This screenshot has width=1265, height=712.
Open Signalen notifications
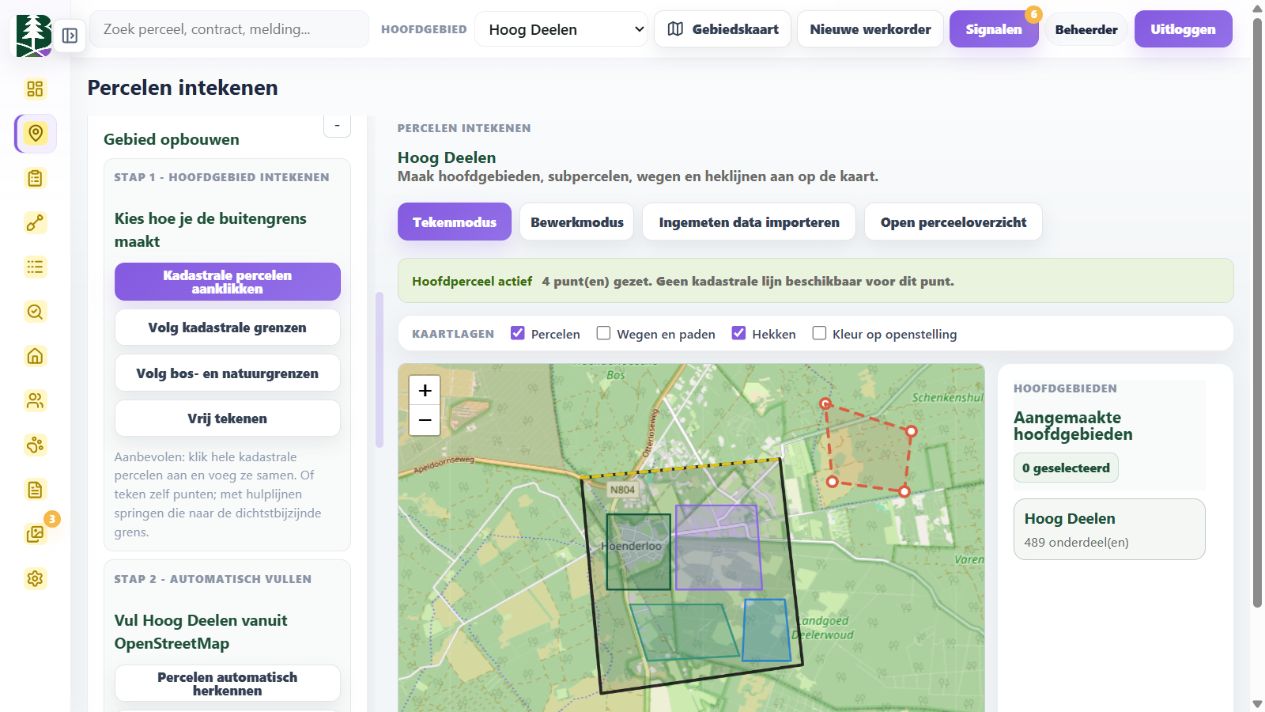[994, 29]
